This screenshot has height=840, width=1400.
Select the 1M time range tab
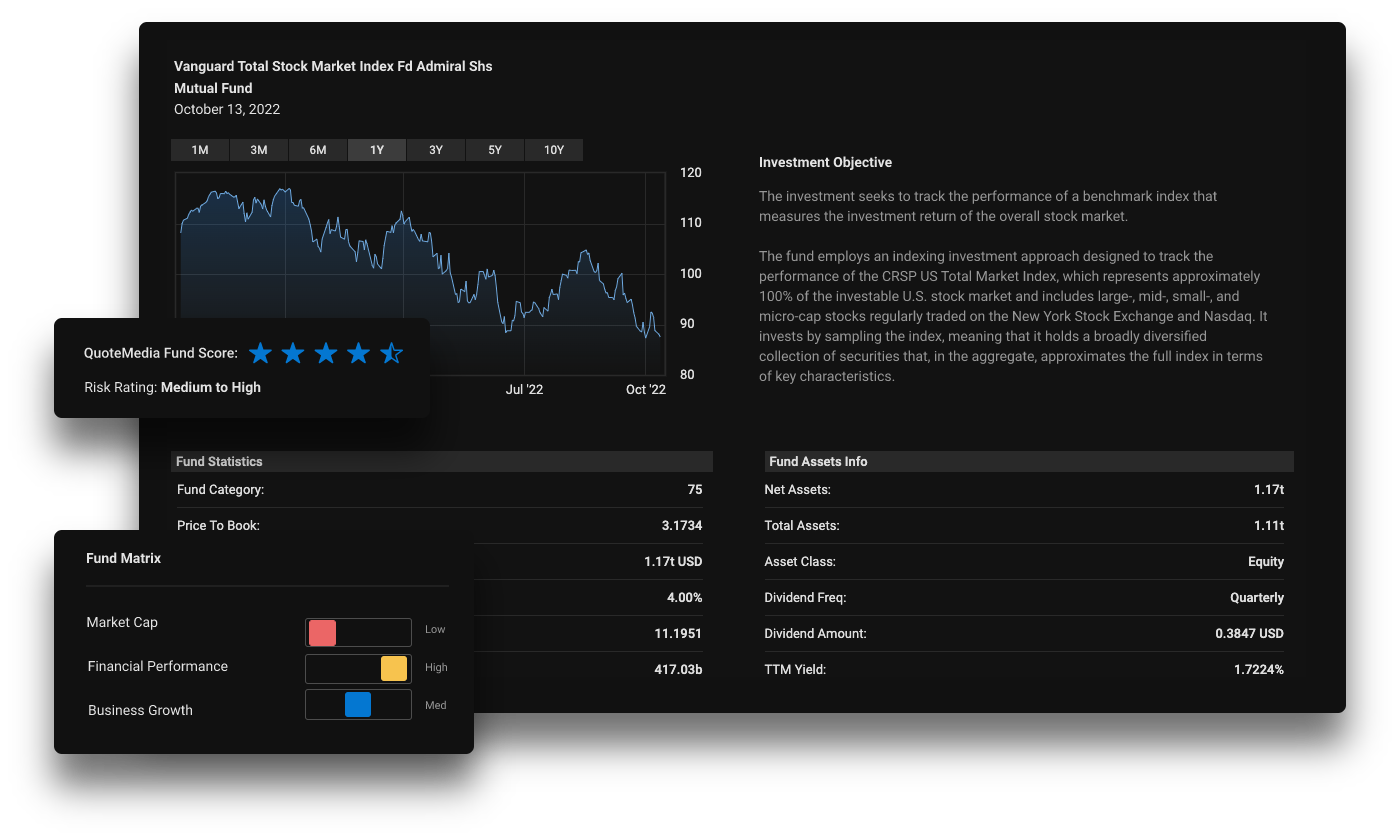[200, 150]
